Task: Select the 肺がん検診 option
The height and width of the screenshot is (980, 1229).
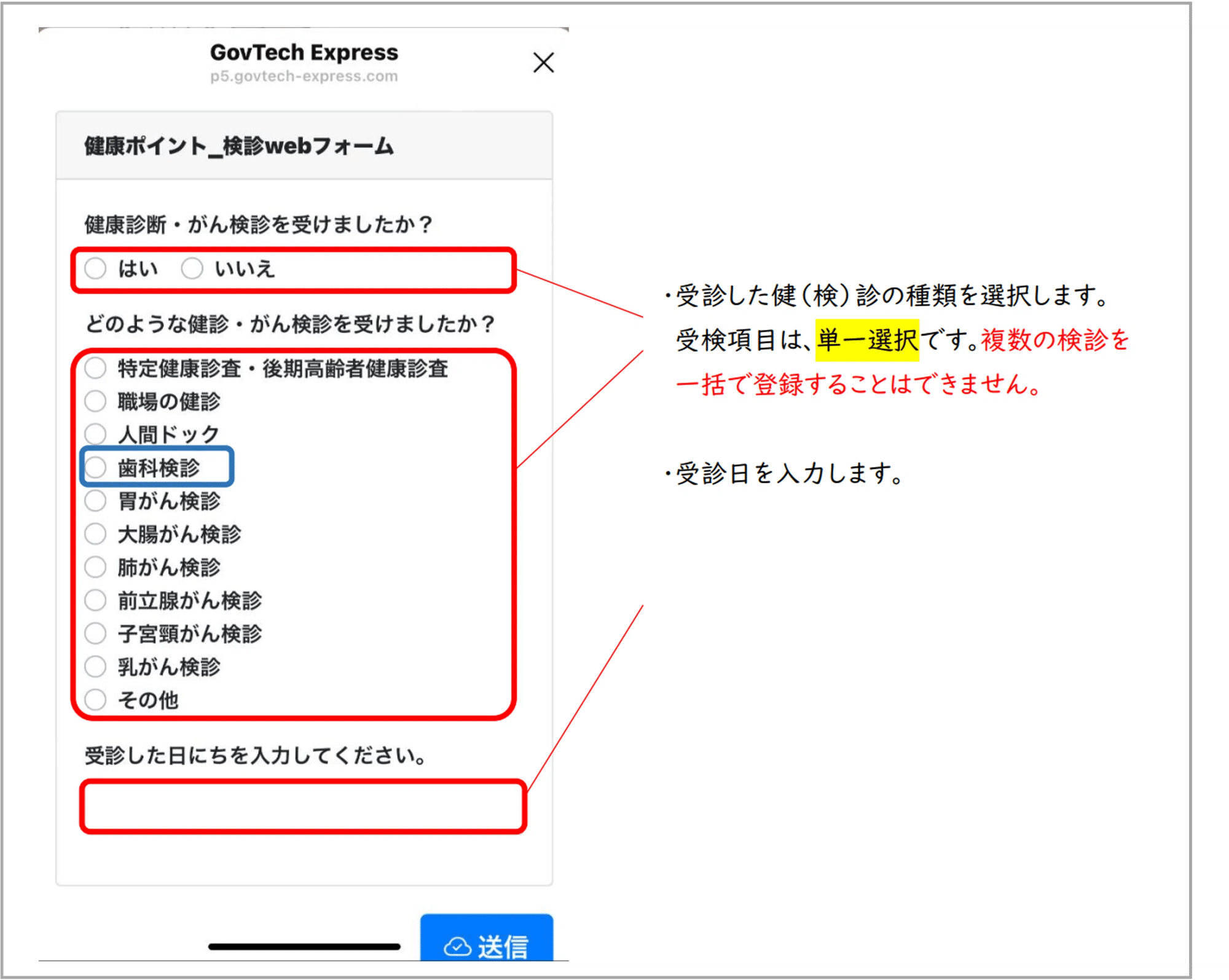Action: pyautogui.click(x=95, y=567)
